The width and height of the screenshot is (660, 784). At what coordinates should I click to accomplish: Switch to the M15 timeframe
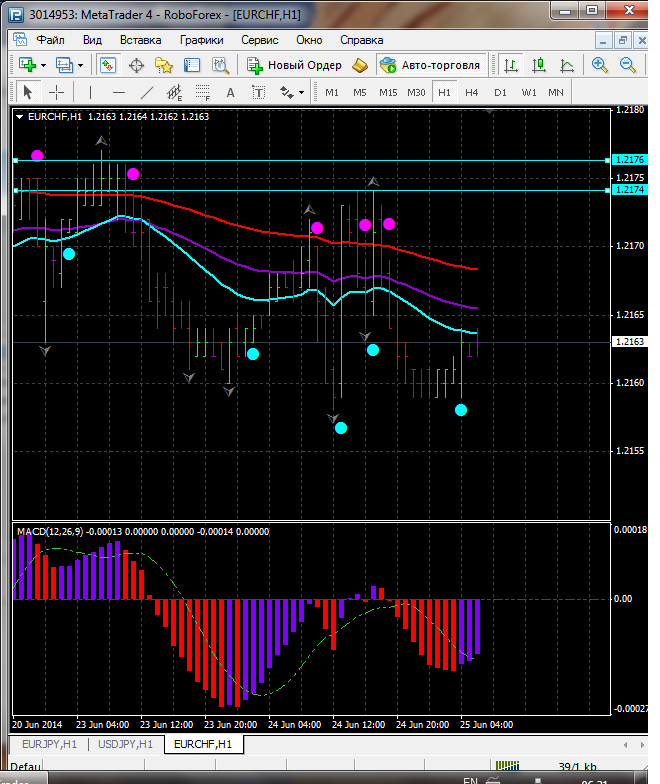[388, 92]
